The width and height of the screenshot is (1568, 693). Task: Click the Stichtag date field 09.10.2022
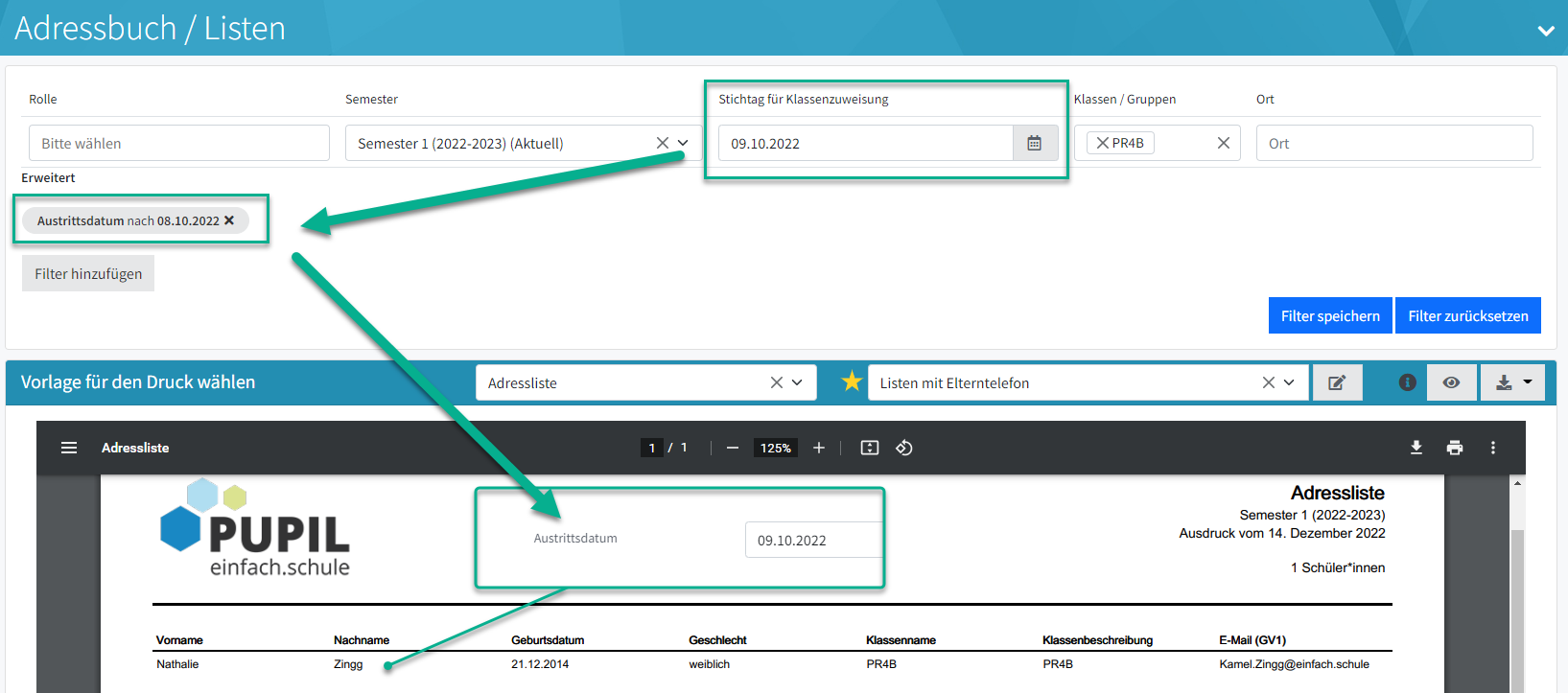[x=866, y=143]
